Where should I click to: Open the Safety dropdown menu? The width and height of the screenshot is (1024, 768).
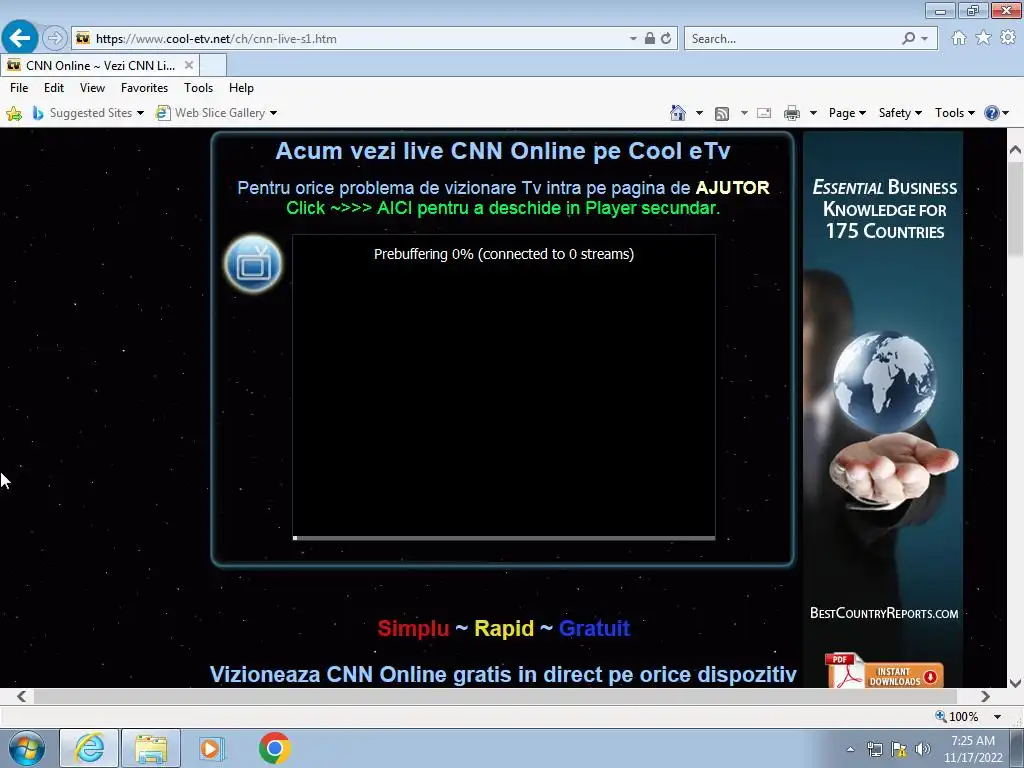[x=900, y=113]
